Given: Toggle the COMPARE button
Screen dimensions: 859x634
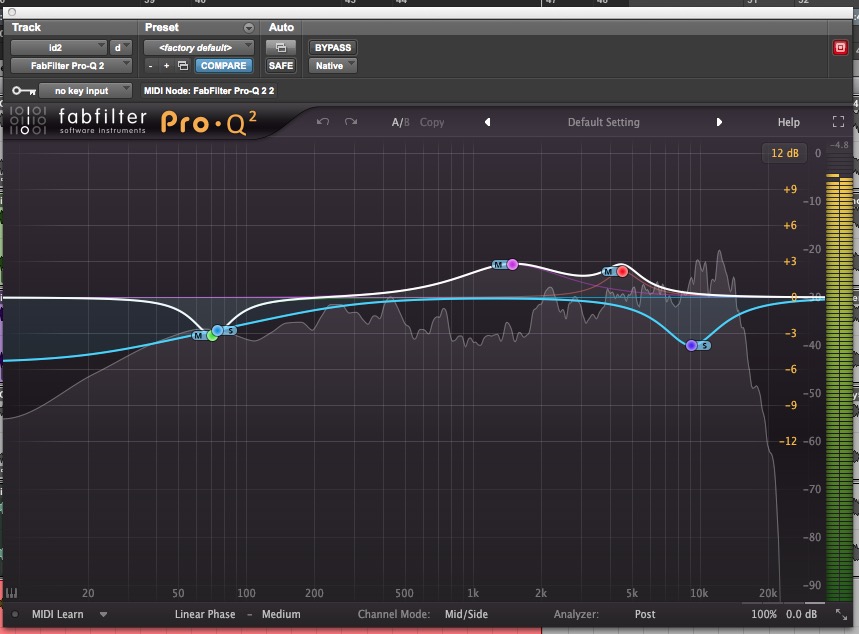Looking at the screenshot, I should pyautogui.click(x=224, y=66).
